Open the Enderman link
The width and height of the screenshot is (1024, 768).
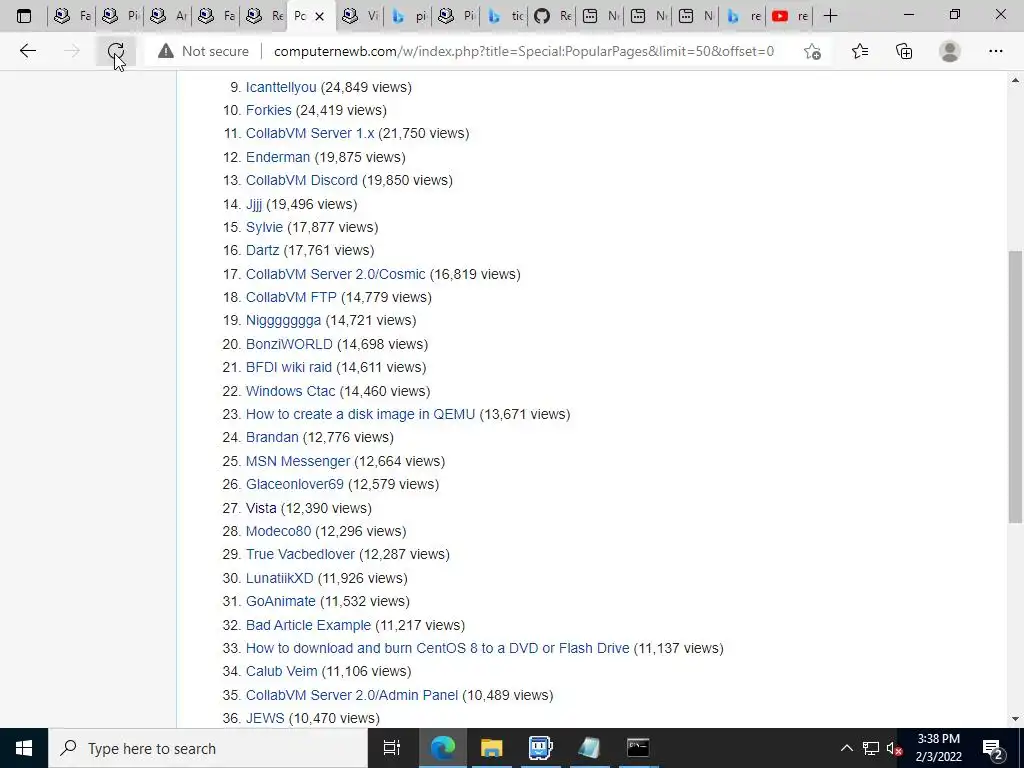(x=278, y=157)
